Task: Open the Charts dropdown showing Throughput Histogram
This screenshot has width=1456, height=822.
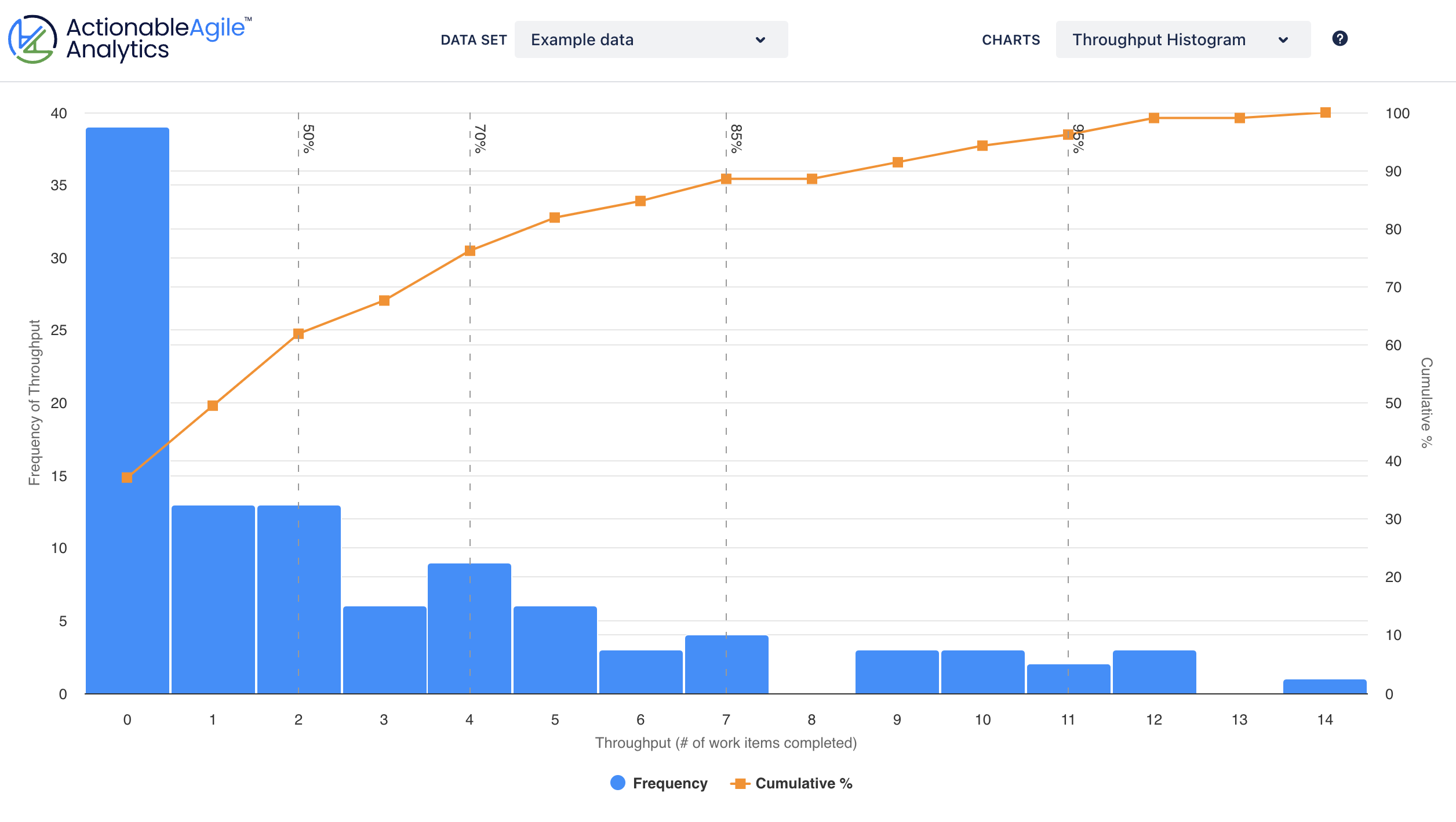Action: (x=1182, y=39)
